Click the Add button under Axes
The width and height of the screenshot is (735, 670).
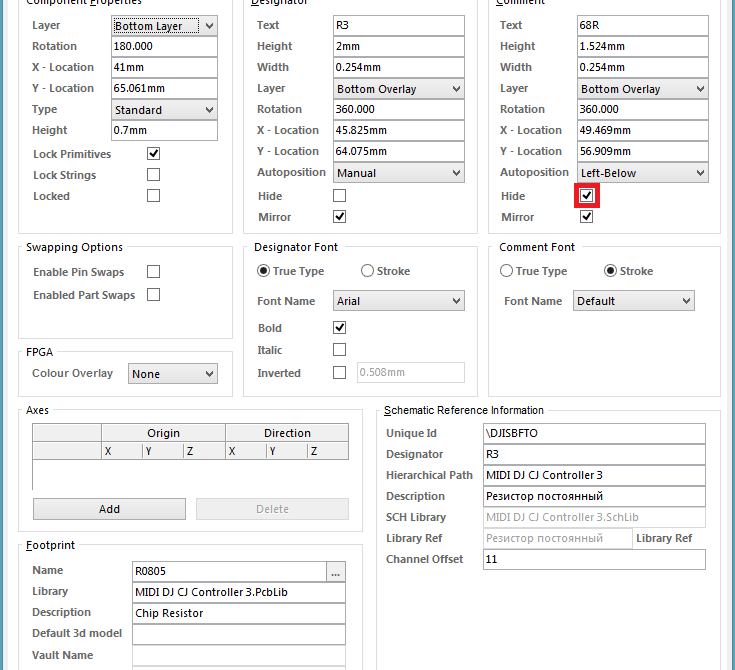coord(109,509)
